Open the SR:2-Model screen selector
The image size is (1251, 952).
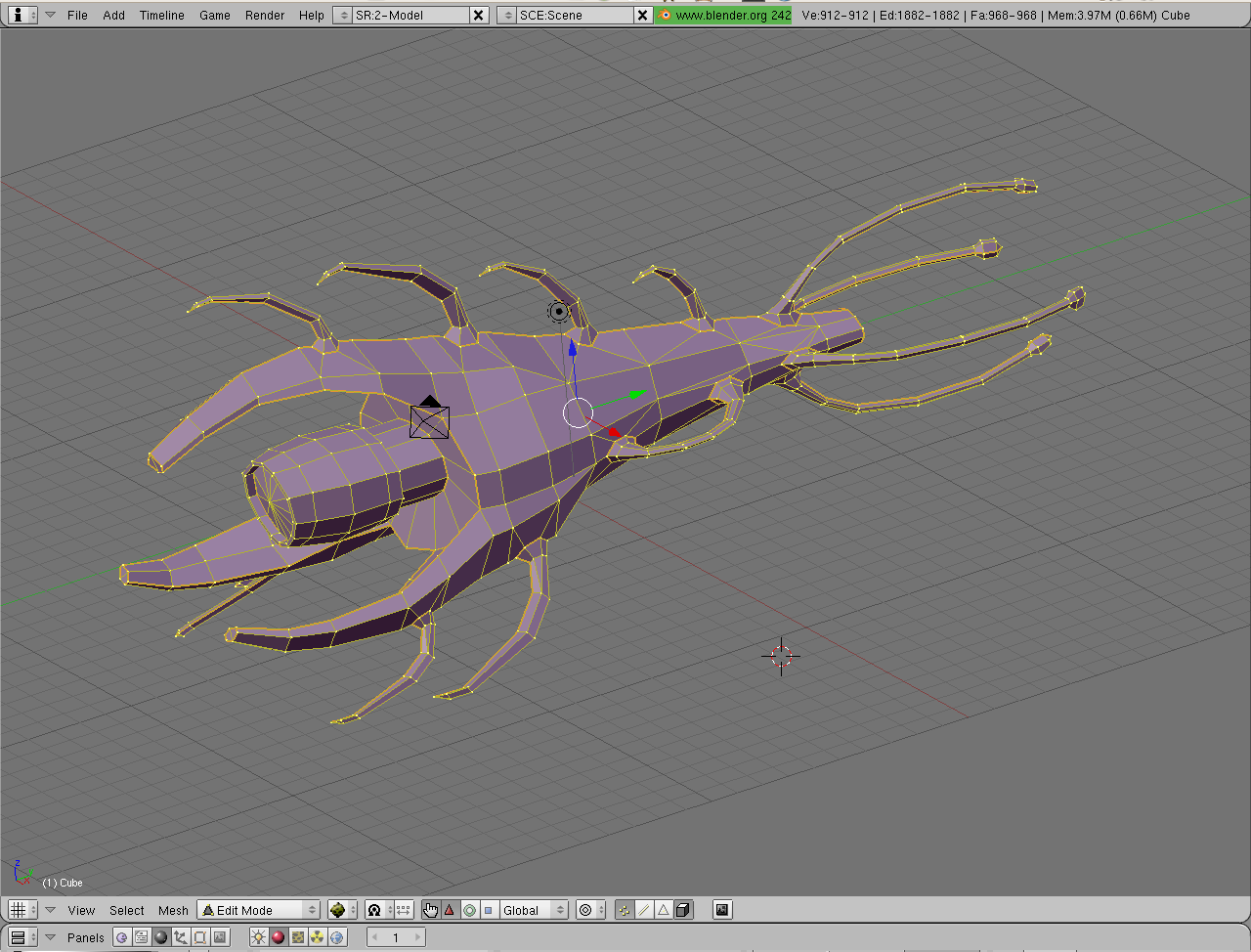(x=343, y=15)
